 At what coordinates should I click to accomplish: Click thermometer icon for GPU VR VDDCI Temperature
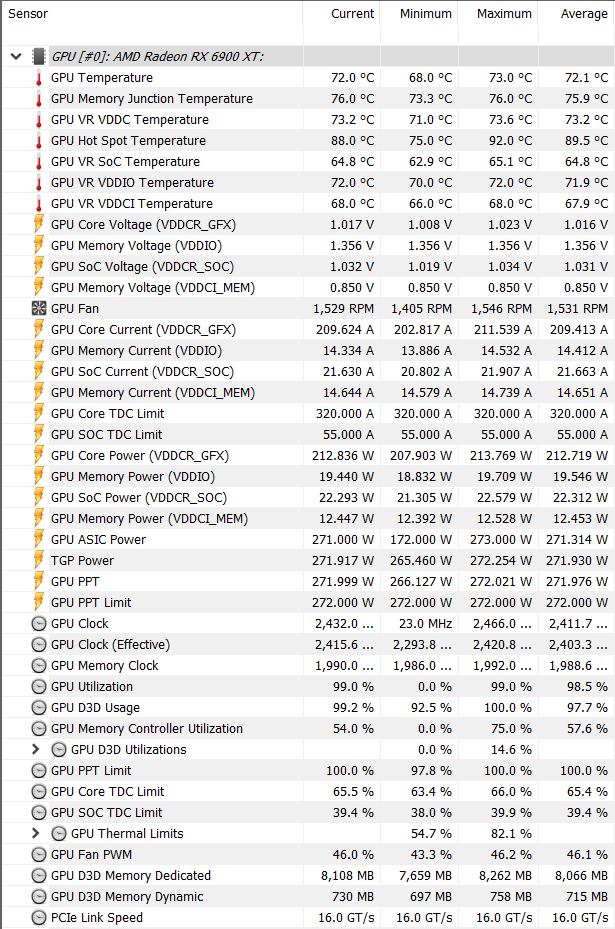coord(39,204)
